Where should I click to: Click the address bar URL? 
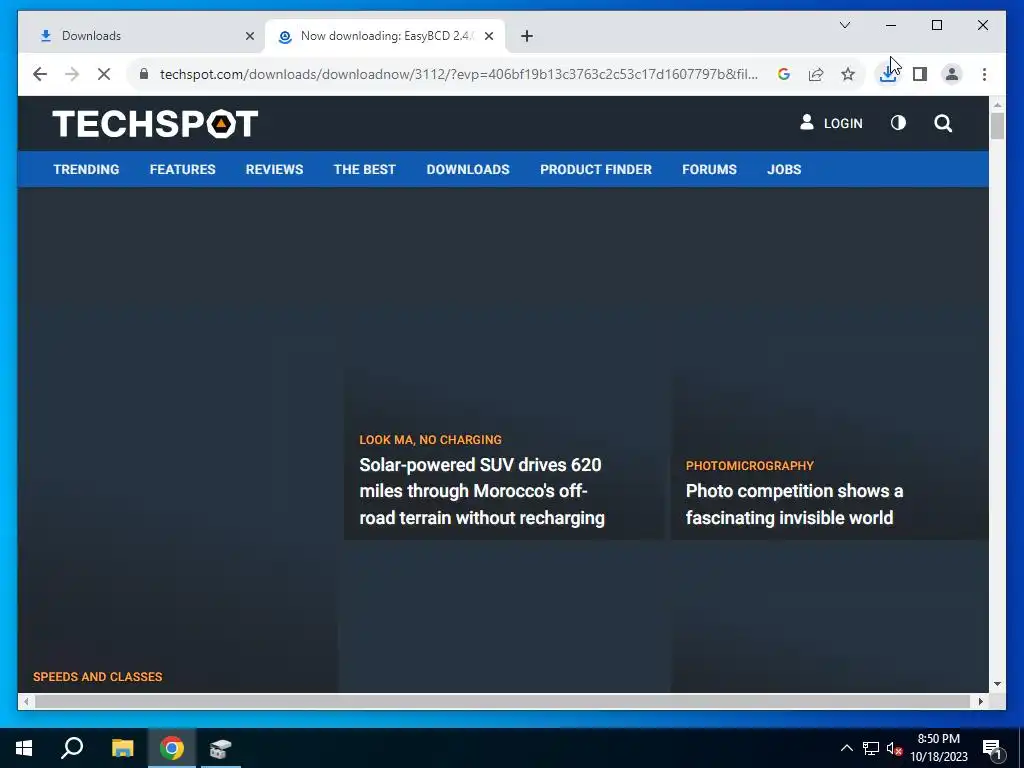coord(458,74)
